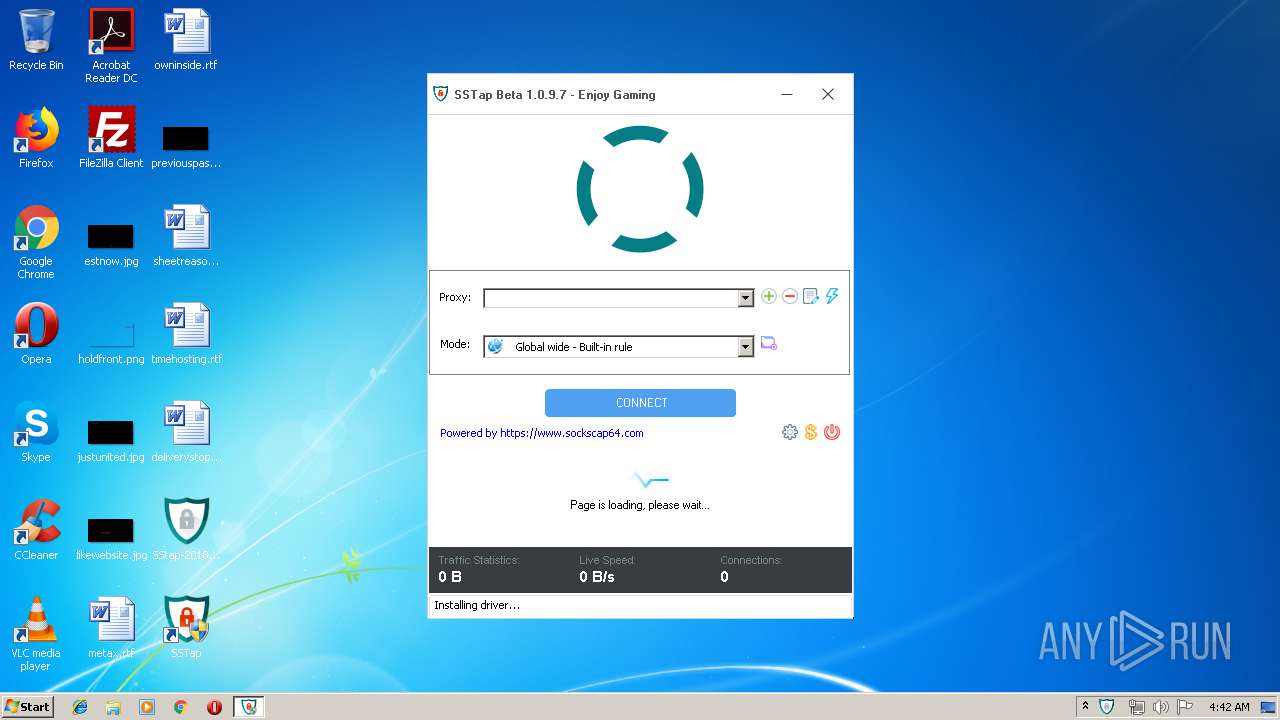Viewport: 1280px width, 720px height.
Task: Click the SSTap shield icon in title bar
Action: pyautogui.click(x=440, y=94)
